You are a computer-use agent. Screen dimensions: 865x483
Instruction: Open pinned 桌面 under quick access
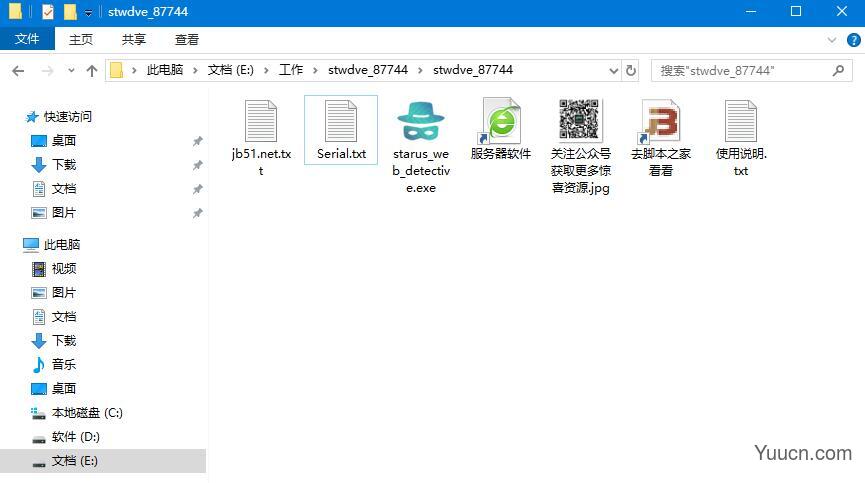click(63, 141)
